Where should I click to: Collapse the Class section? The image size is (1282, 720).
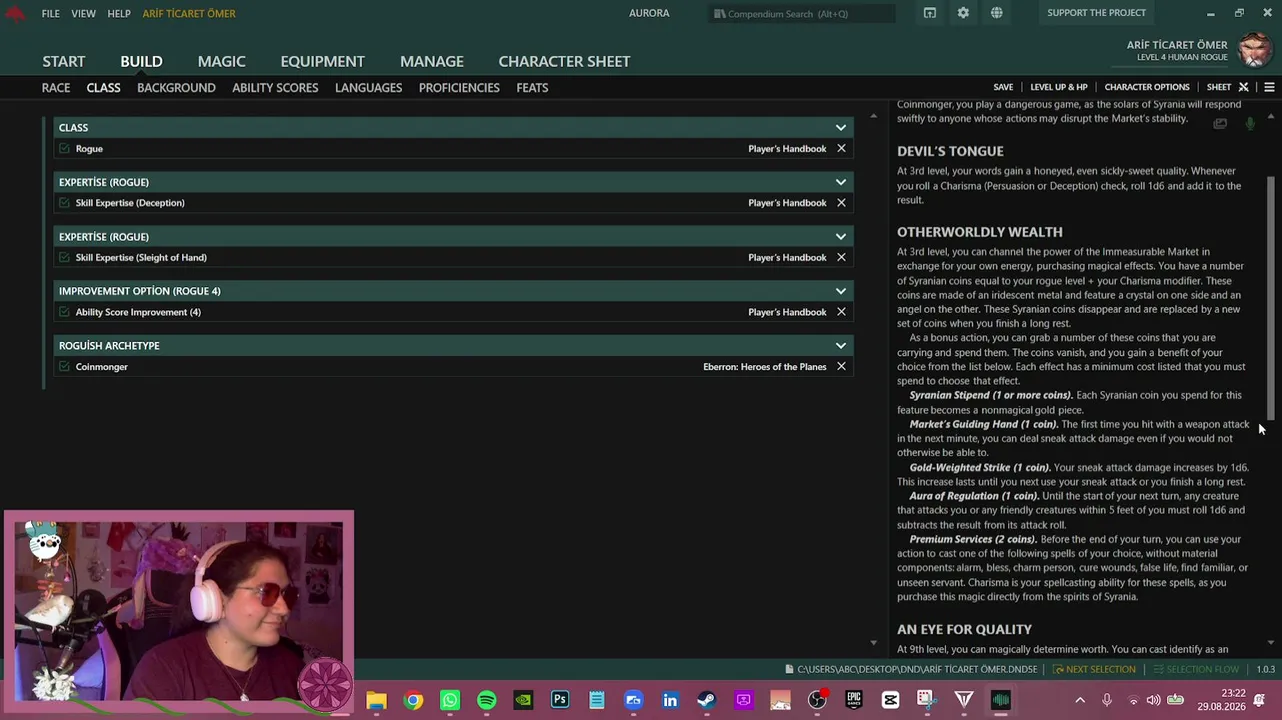tap(841, 127)
